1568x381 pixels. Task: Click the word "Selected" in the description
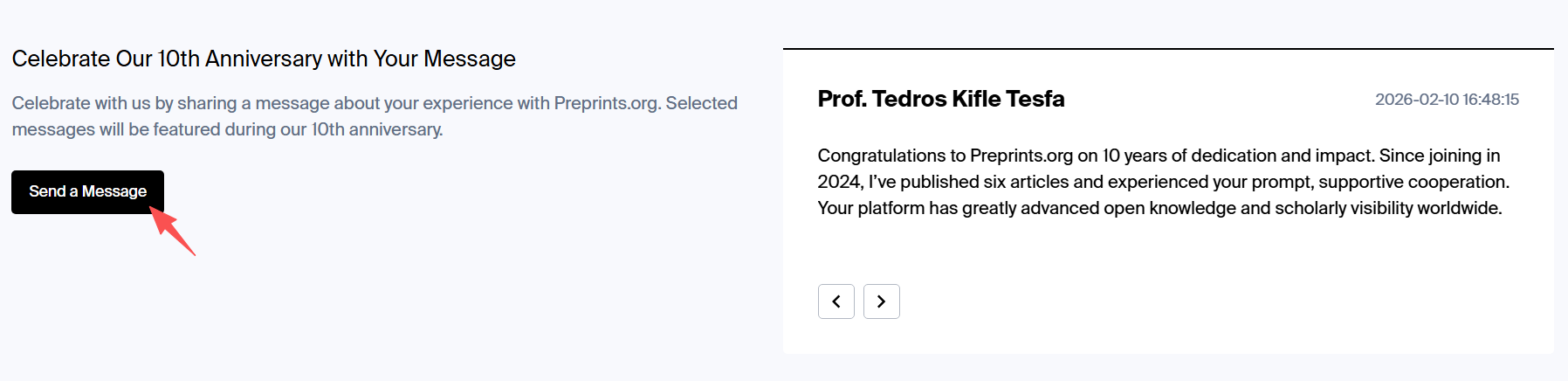(x=701, y=103)
